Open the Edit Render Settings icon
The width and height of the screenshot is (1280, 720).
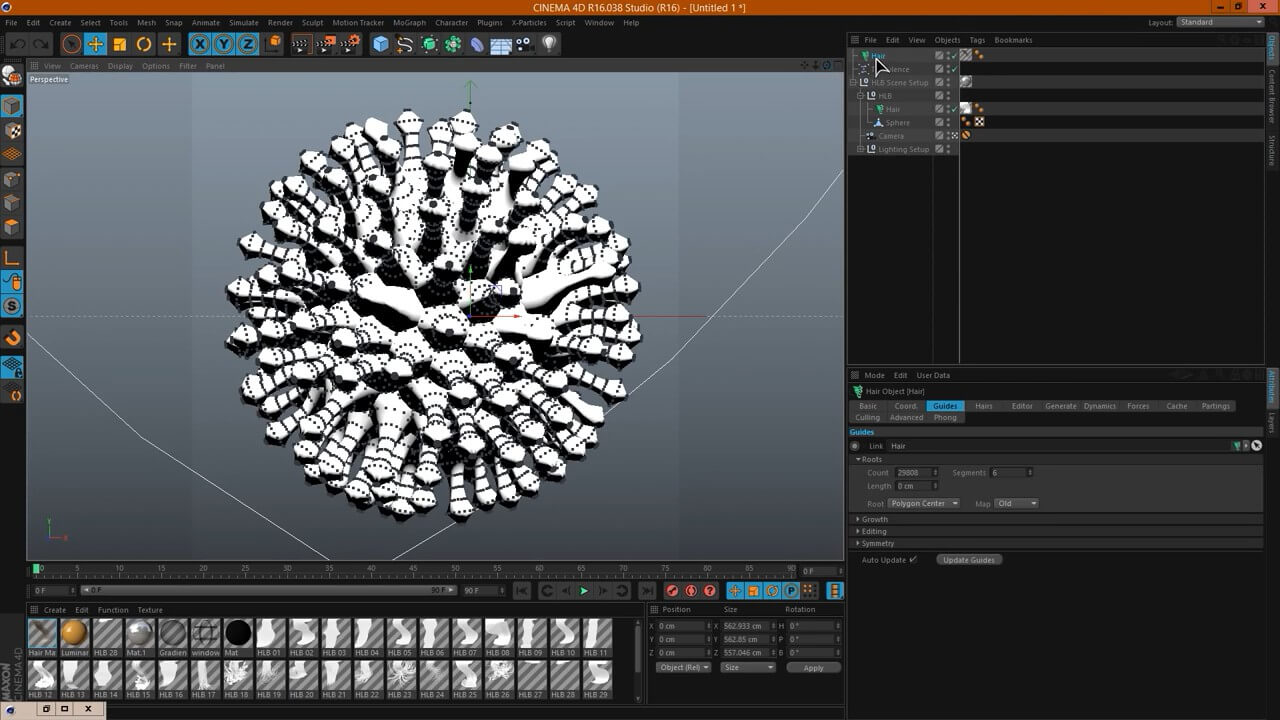(x=350, y=44)
